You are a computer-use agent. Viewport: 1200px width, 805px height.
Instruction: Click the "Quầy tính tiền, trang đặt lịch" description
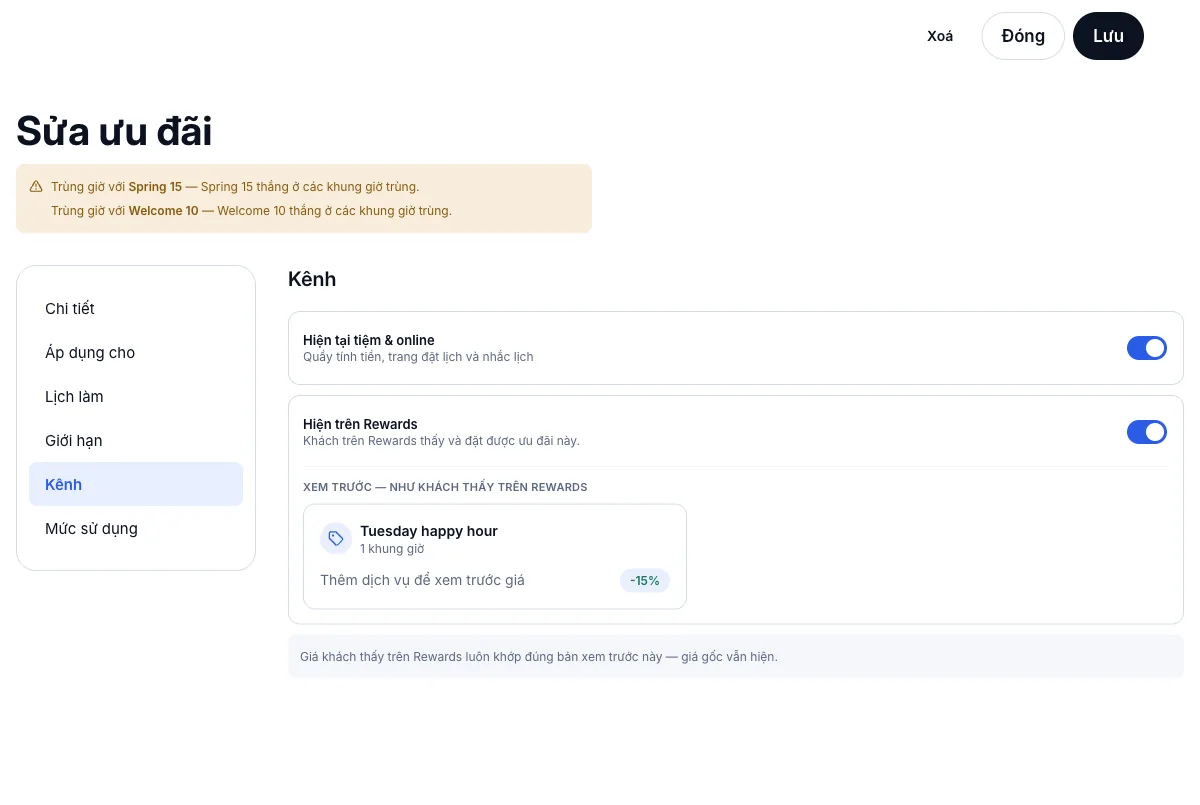click(x=418, y=356)
